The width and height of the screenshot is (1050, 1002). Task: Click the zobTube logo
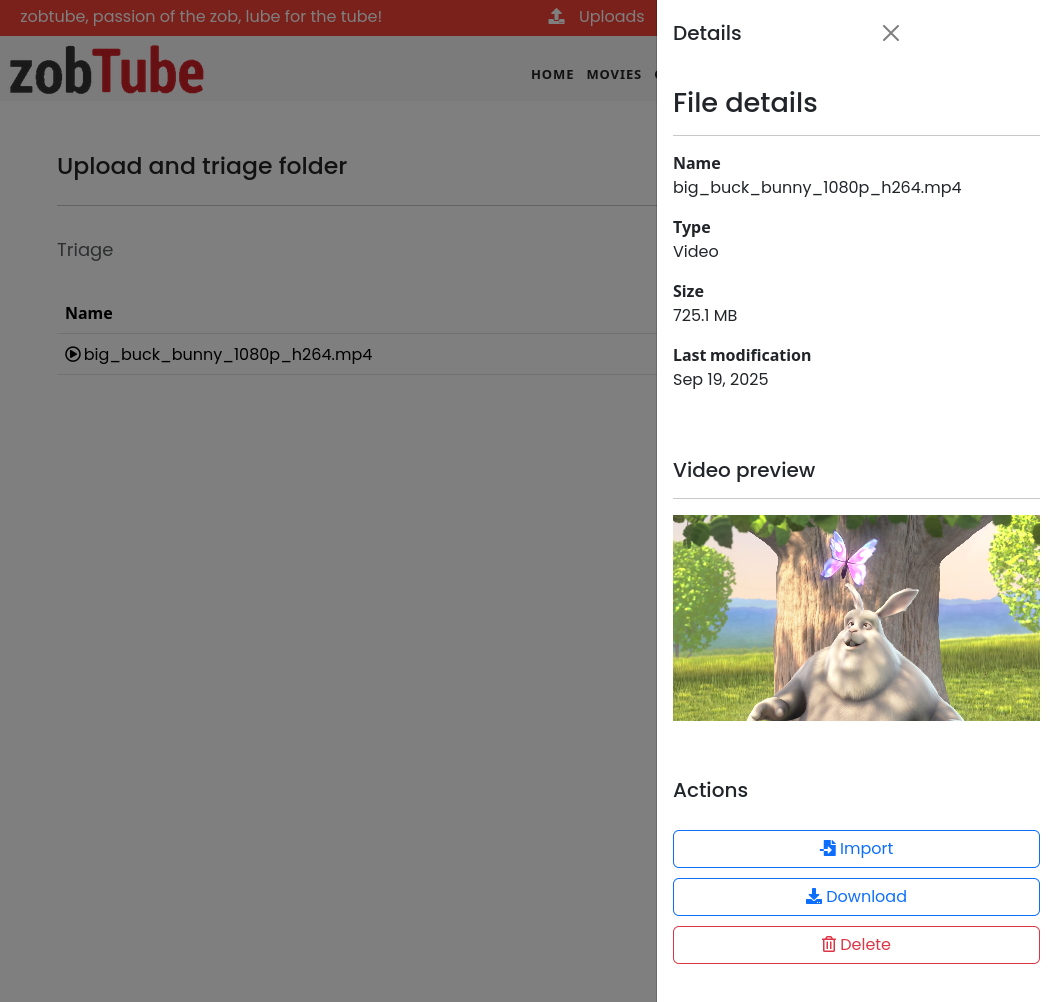pos(106,70)
